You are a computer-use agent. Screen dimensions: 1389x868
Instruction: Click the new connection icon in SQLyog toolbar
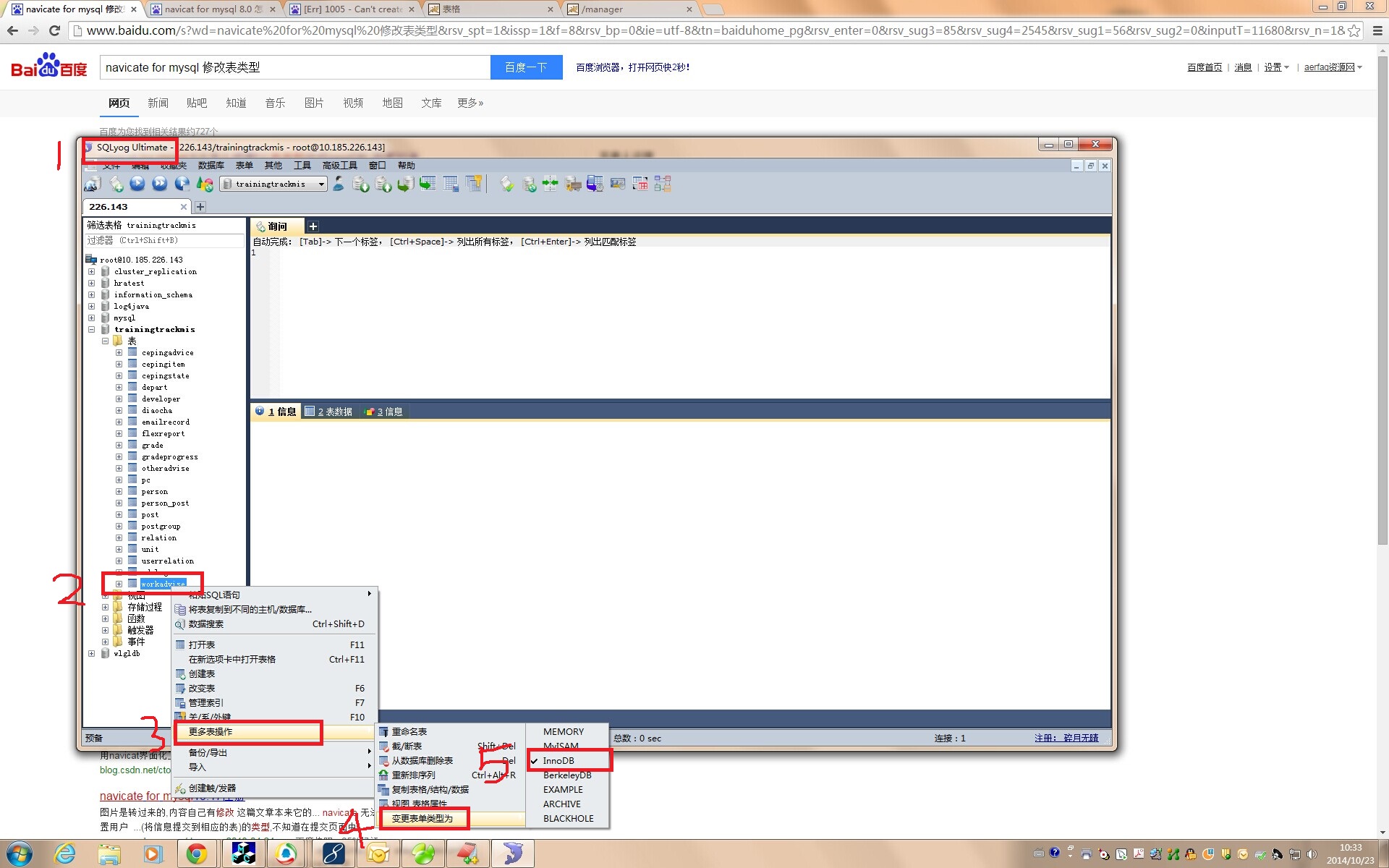point(93,184)
